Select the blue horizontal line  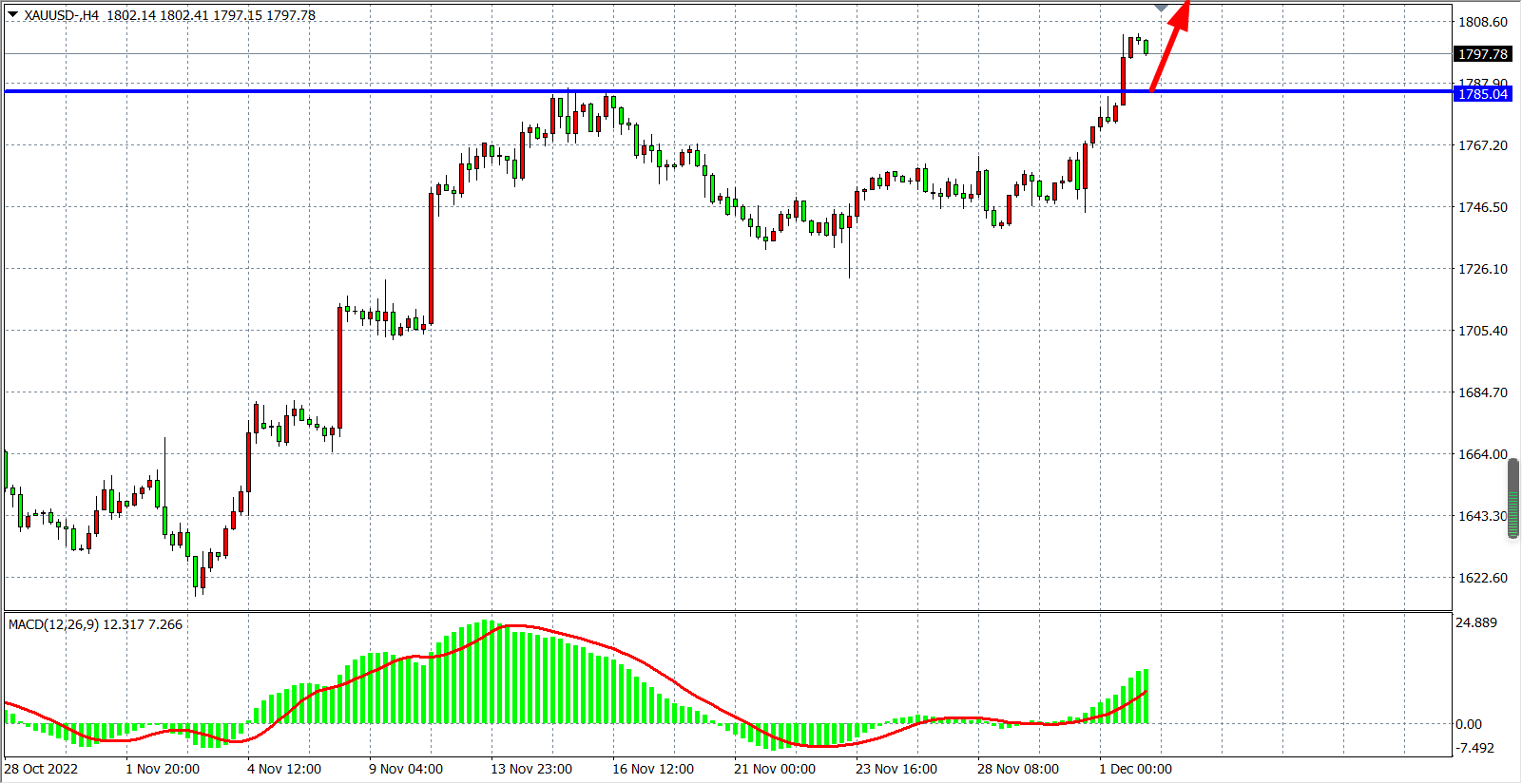coord(665,91)
